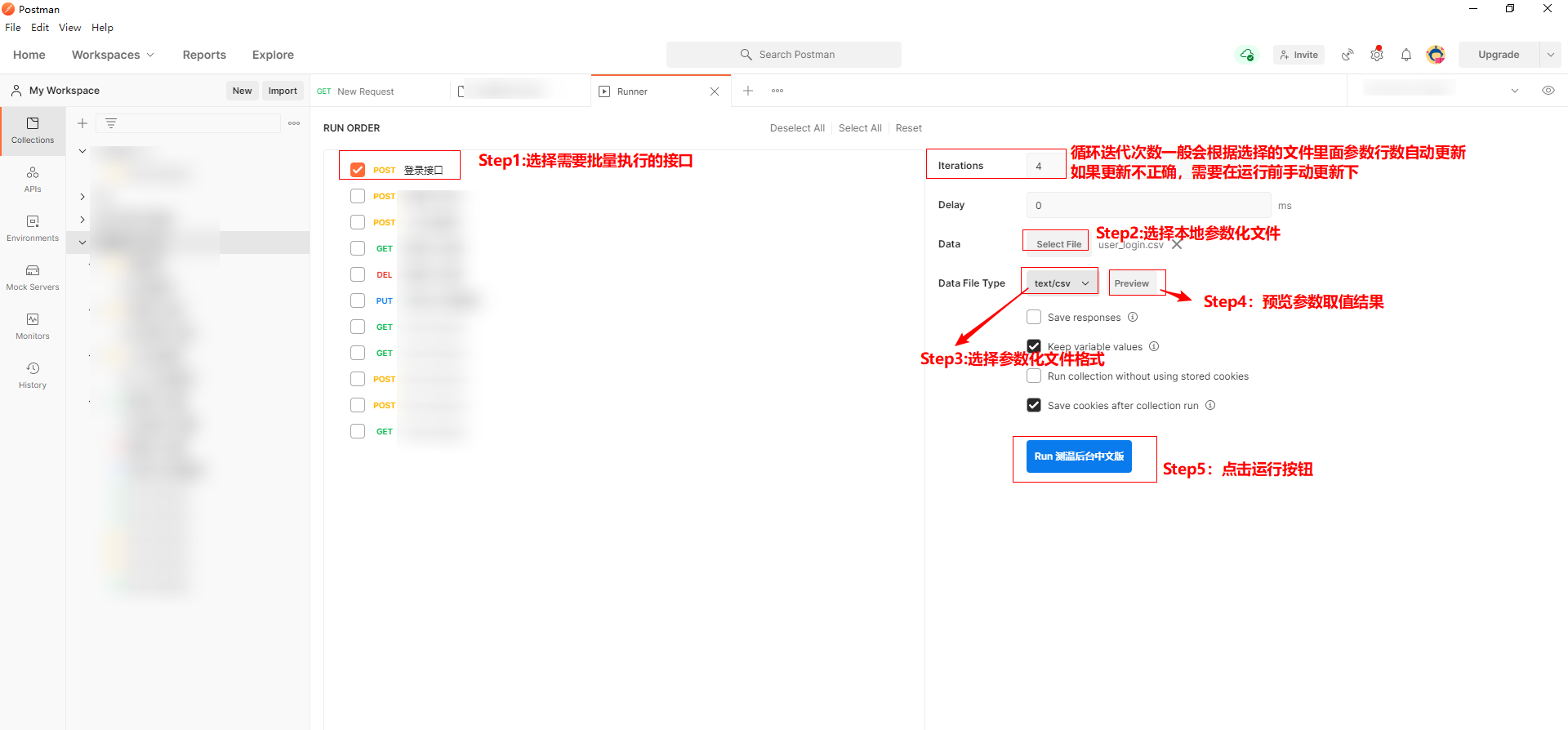1568x730 pixels.
Task: Open the Monitors sidebar section
Action: pyautogui.click(x=33, y=327)
